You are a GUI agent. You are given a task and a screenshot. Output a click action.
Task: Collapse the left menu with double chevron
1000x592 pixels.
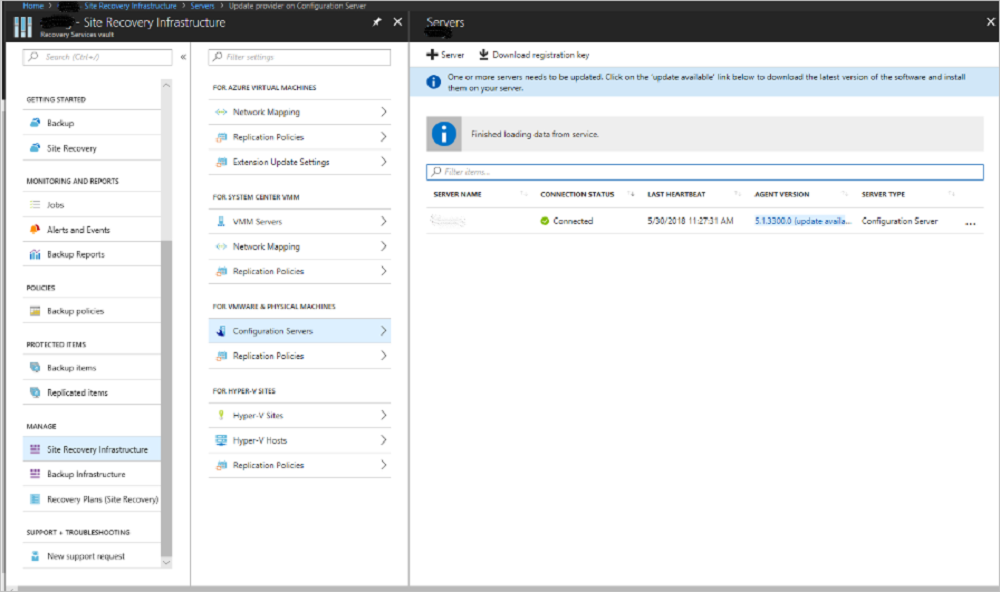coord(183,57)
